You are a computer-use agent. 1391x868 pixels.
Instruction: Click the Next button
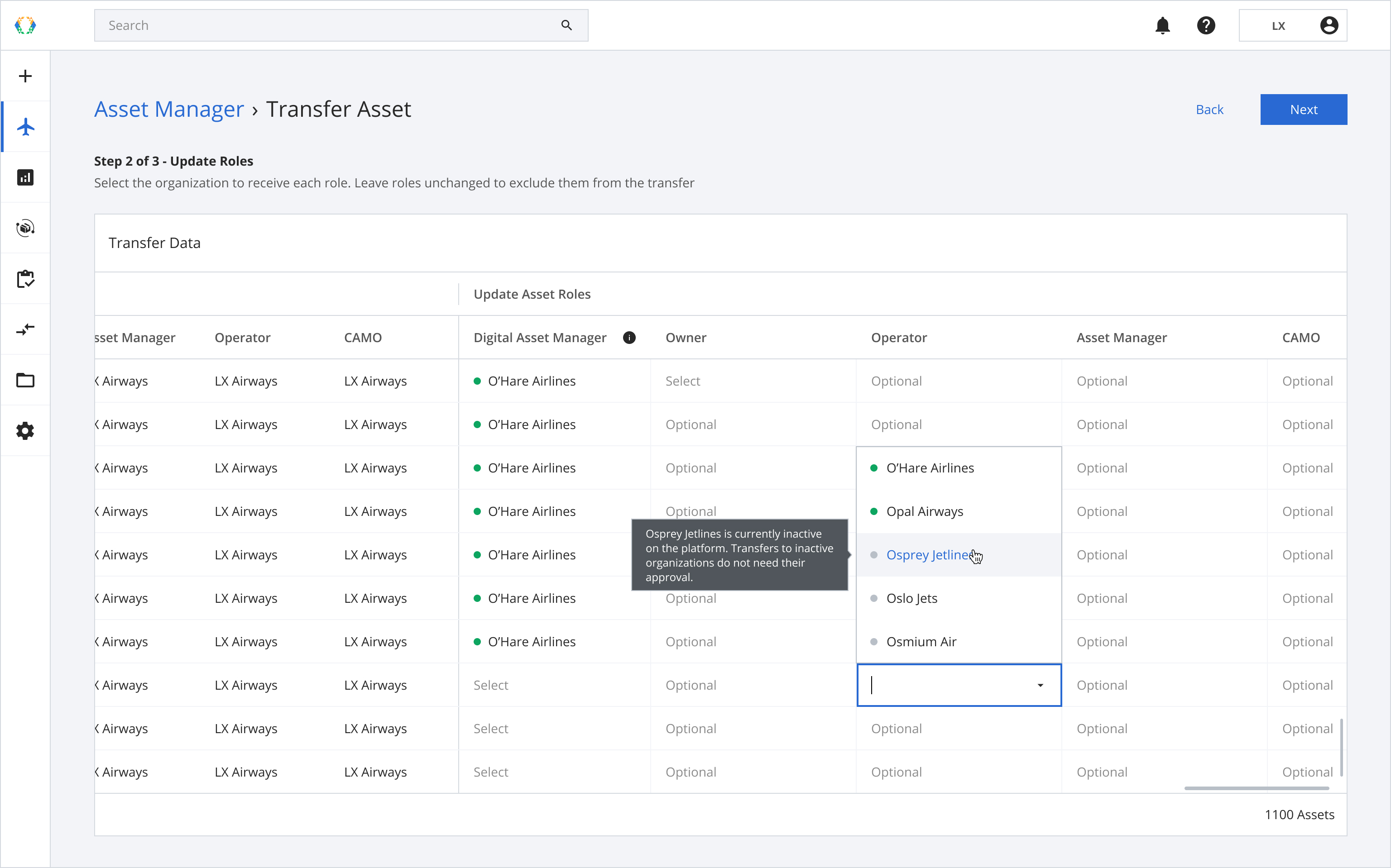point(1303,110)
